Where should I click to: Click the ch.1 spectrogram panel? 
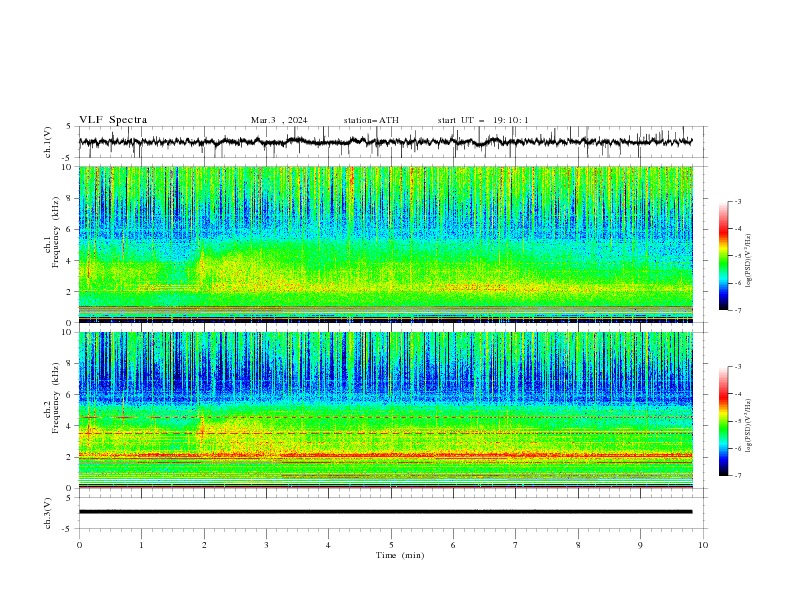pyautogui.click(x=385, y=244)
